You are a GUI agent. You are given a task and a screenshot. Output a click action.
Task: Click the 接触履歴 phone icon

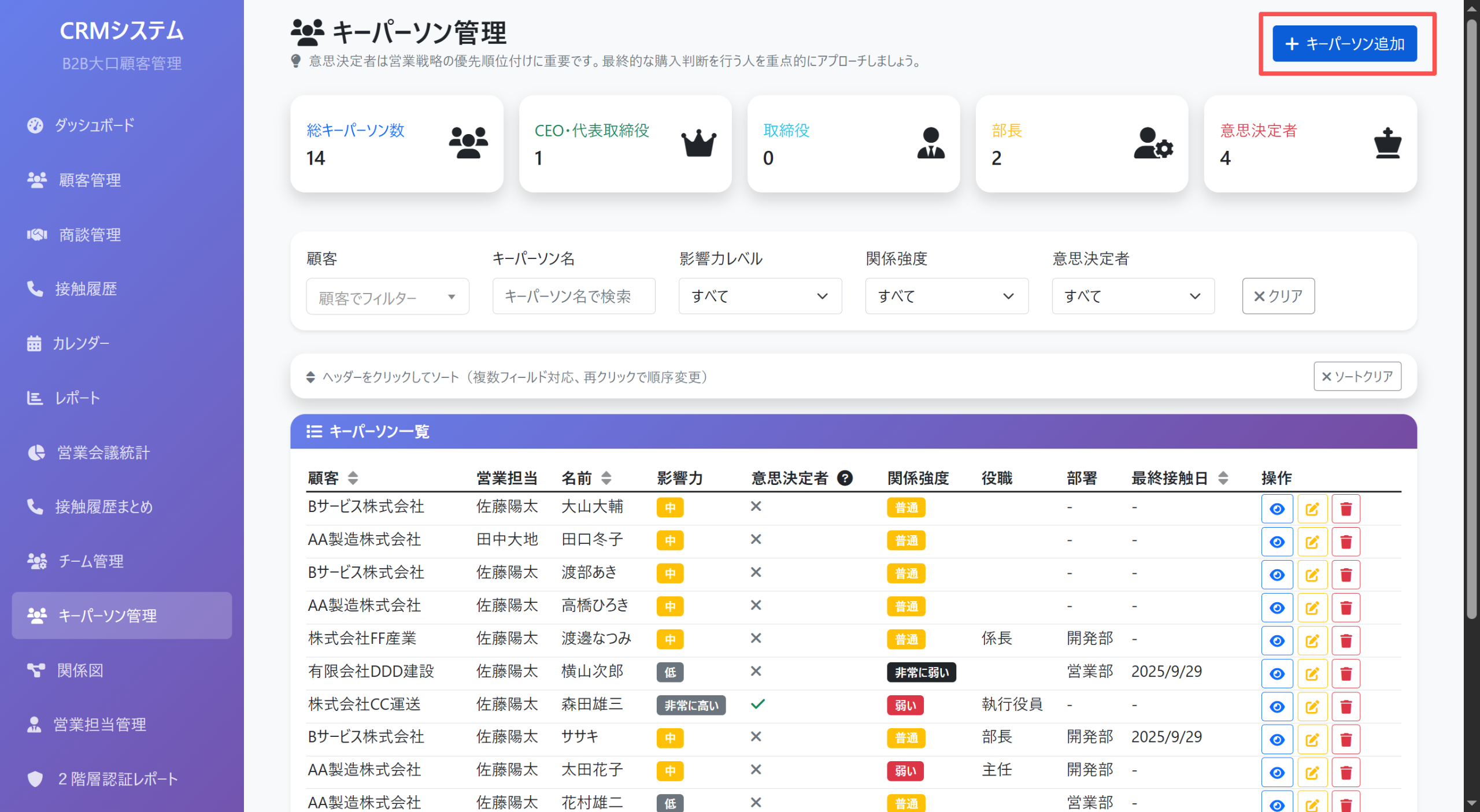click(x=35, y=289)
